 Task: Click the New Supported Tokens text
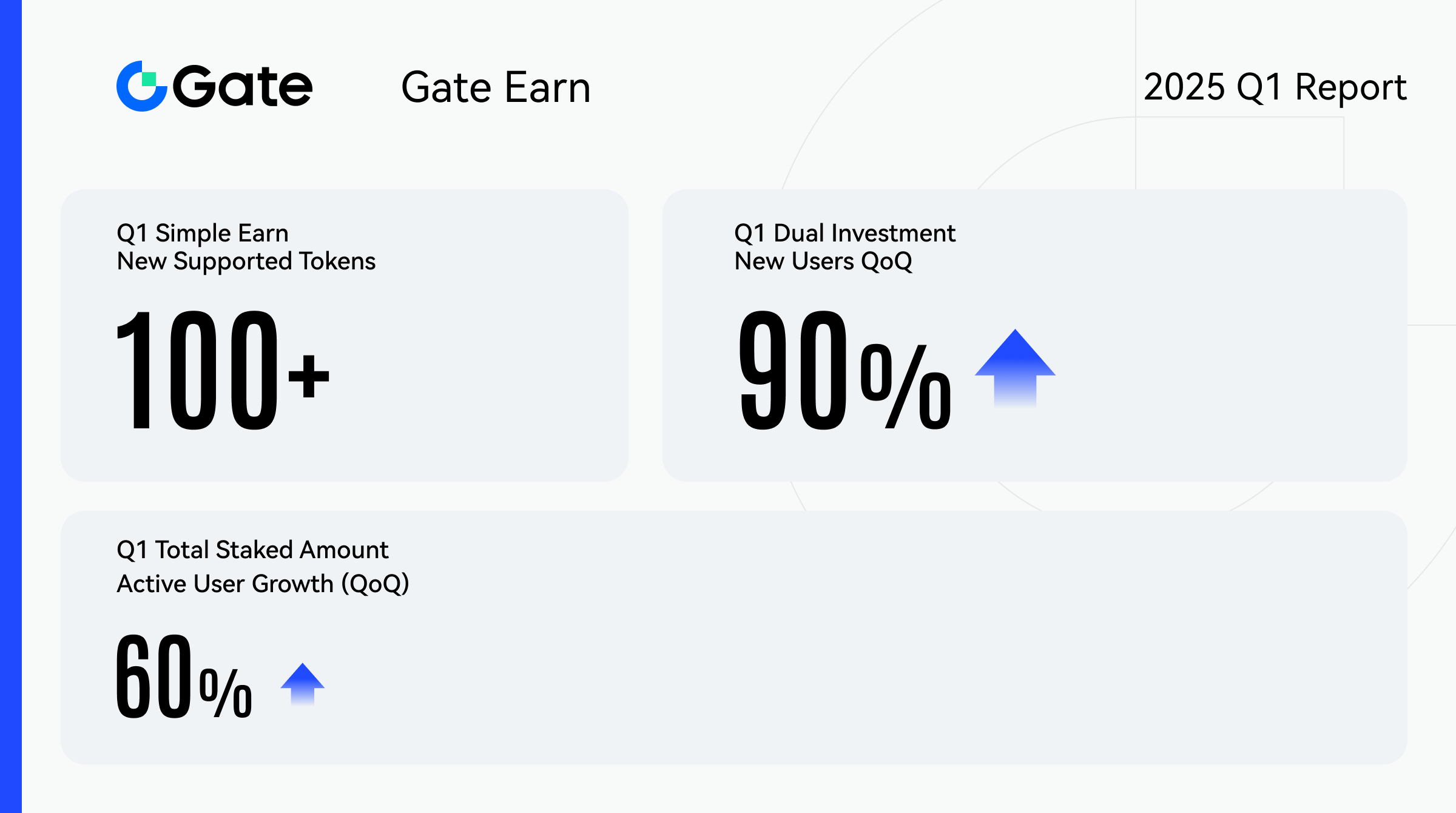[246, 261]
